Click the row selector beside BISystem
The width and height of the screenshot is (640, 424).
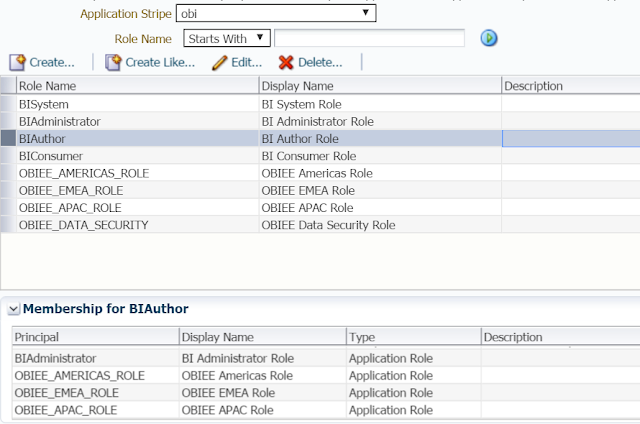tap(8, 104)
